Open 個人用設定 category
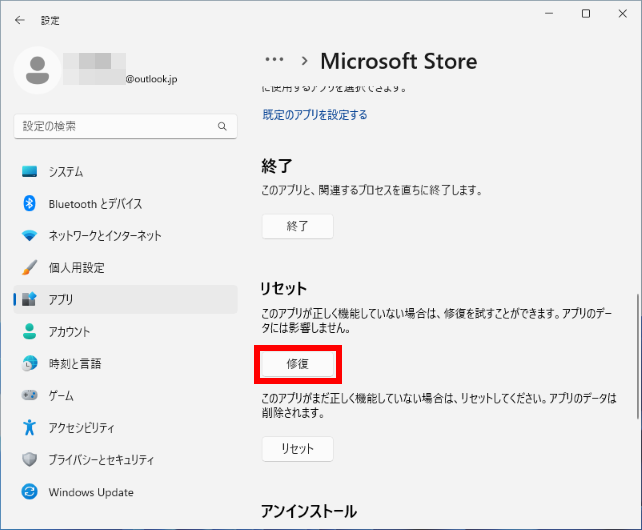 (77, 267)
